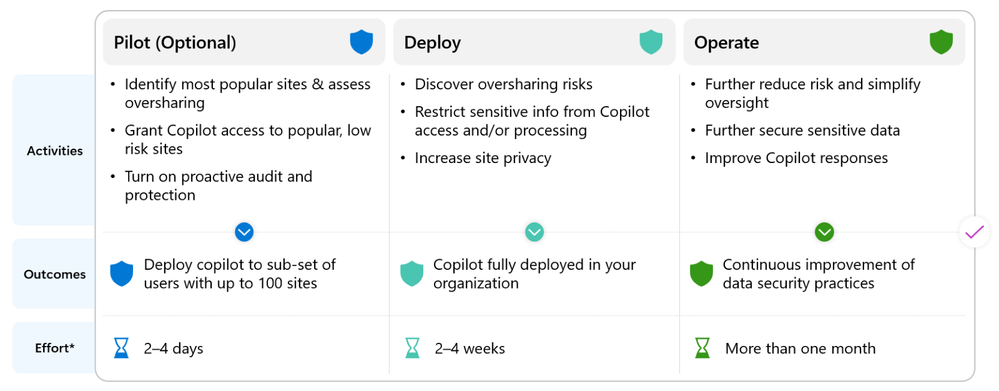Select the Deploy column header
The width and height of the screenshot is (999, 391).
point(534,42)
